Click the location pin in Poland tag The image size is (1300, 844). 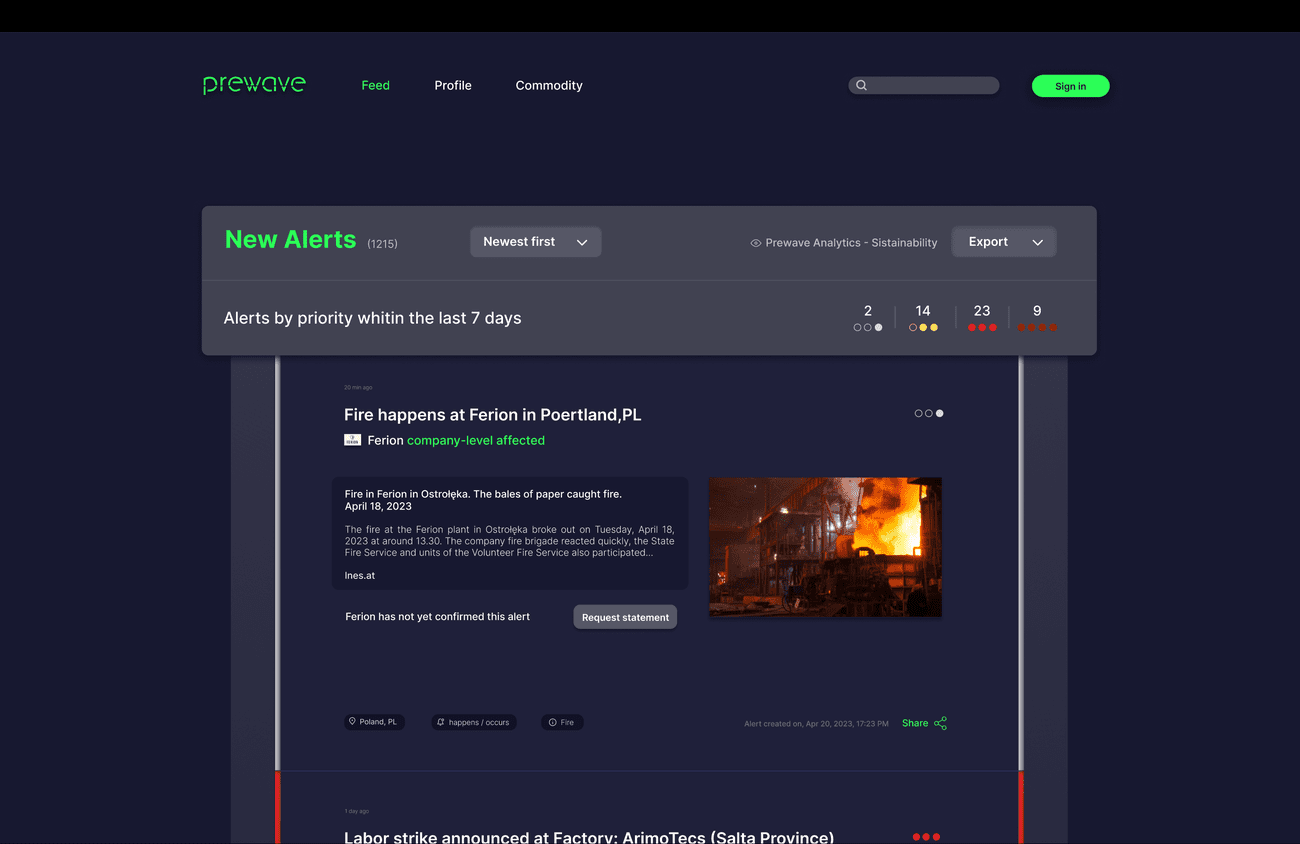coord(352,722)
